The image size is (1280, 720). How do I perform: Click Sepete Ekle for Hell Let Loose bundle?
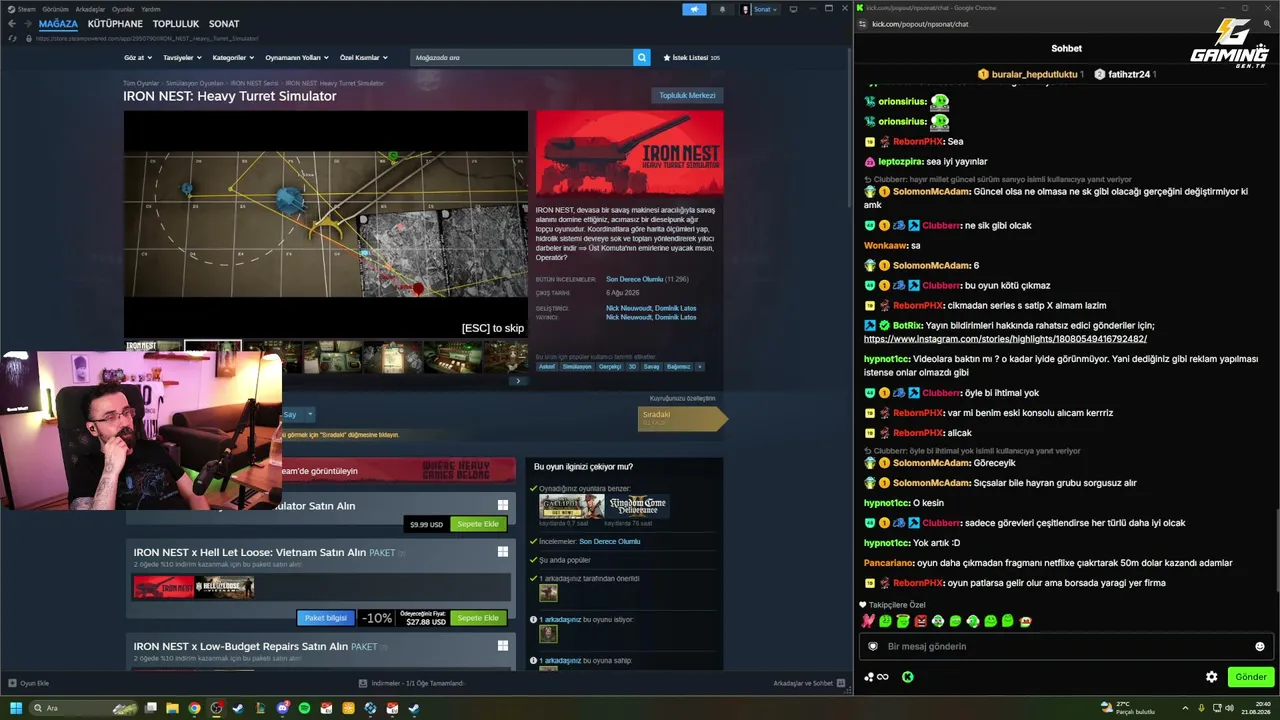pyautogui.click(x=478, y=618)
